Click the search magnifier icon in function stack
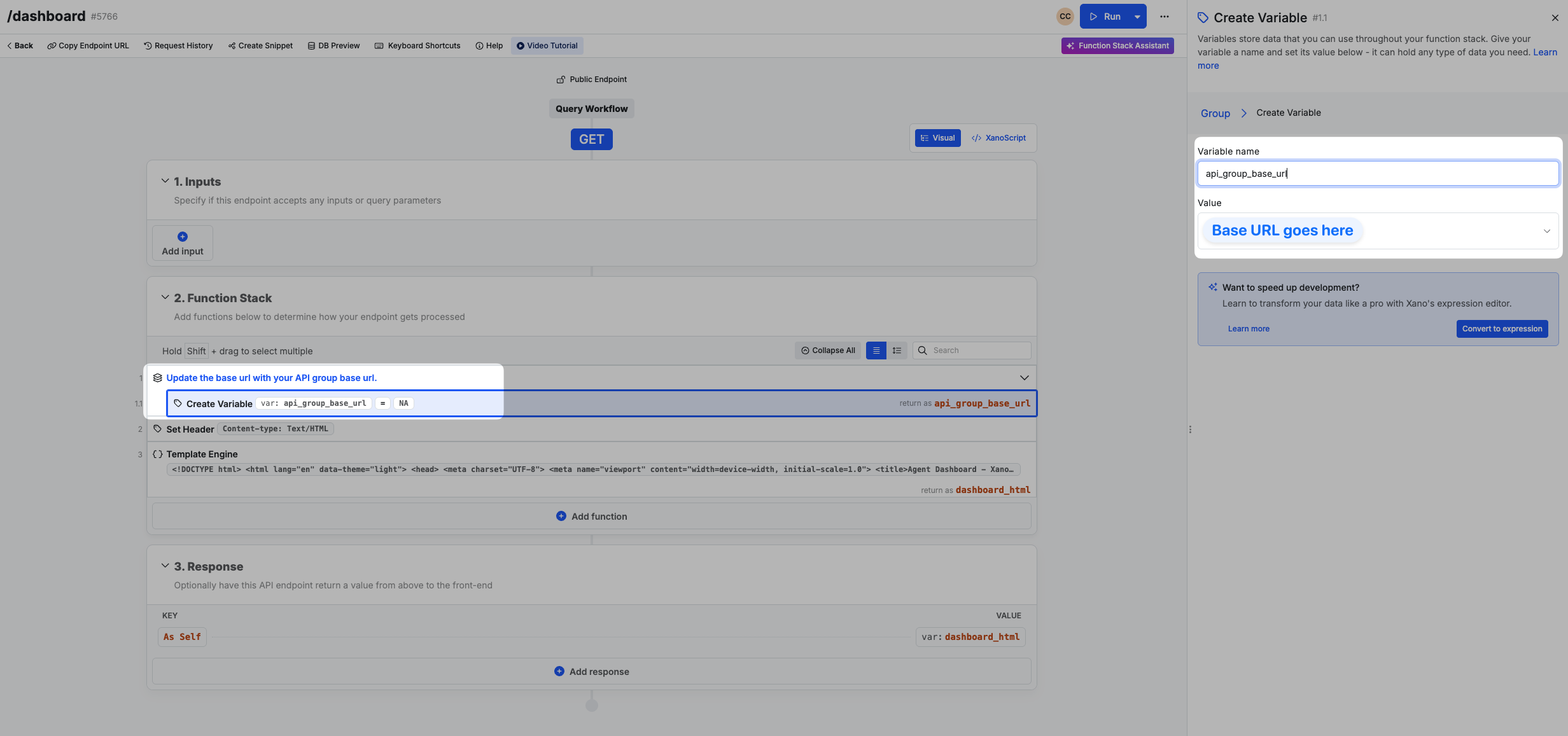 [x=922, y=351]
